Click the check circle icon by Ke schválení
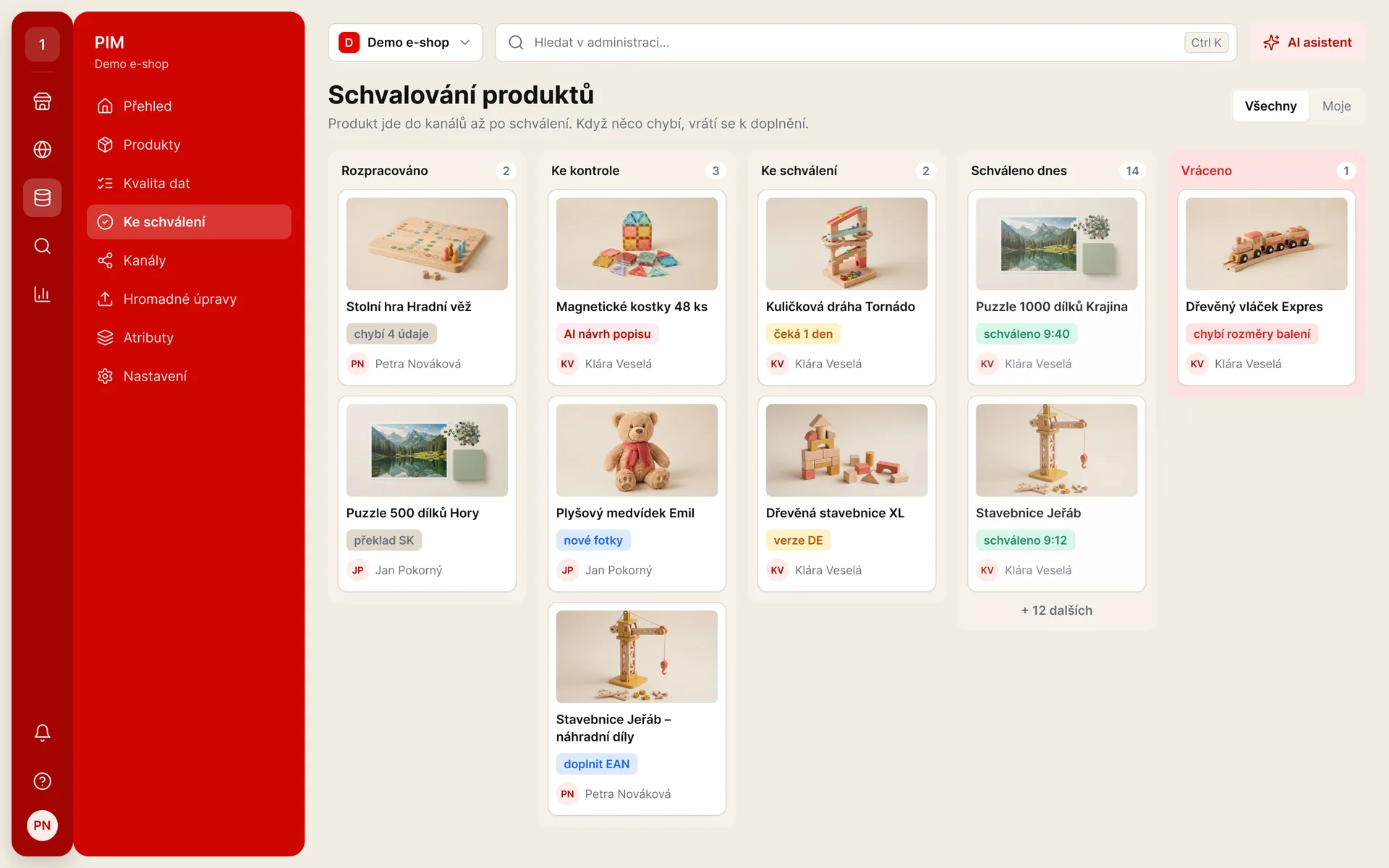Screen dimensions: 1389x868 105,222
